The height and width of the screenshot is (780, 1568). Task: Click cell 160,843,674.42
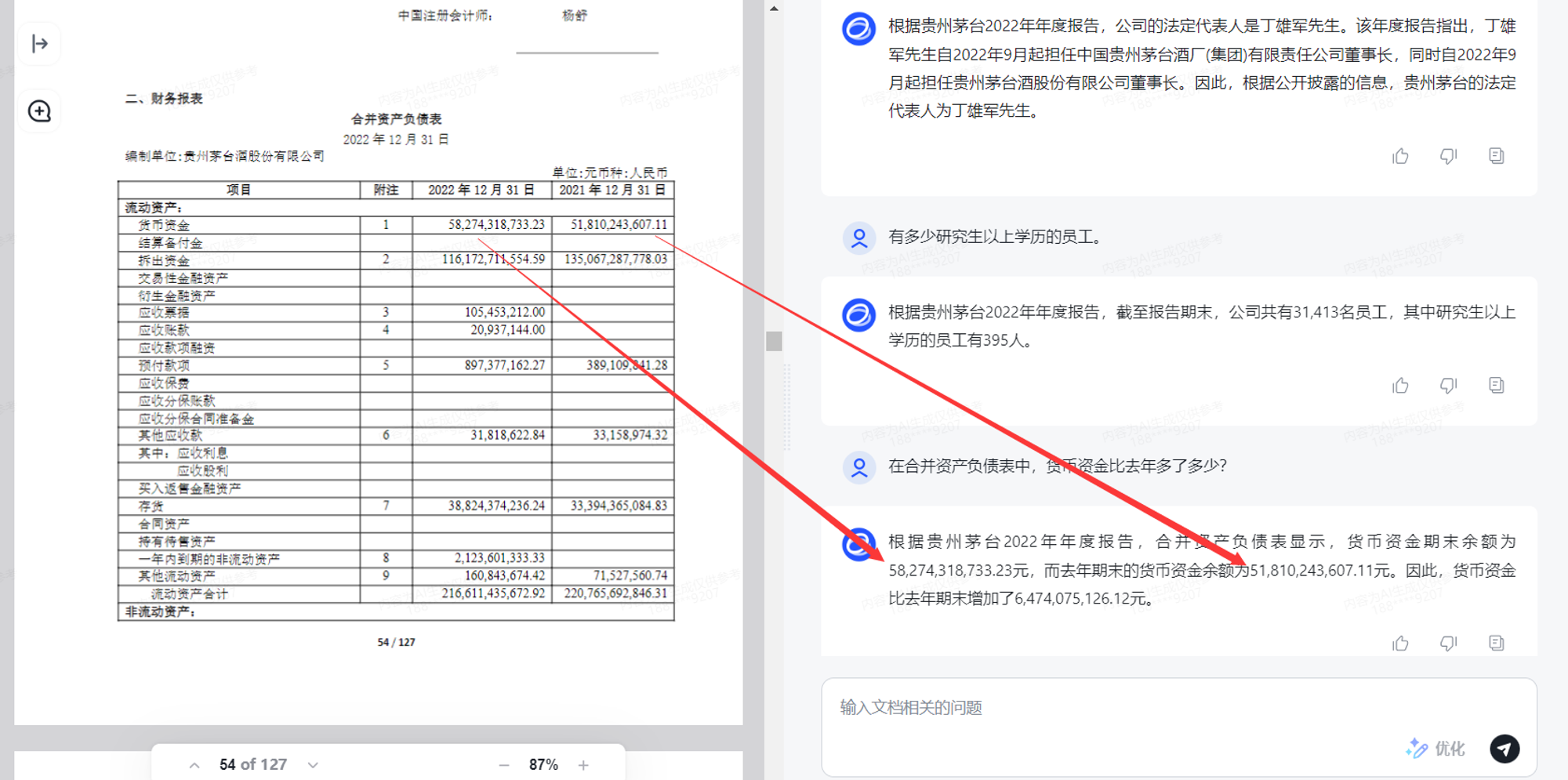[505, 576]
